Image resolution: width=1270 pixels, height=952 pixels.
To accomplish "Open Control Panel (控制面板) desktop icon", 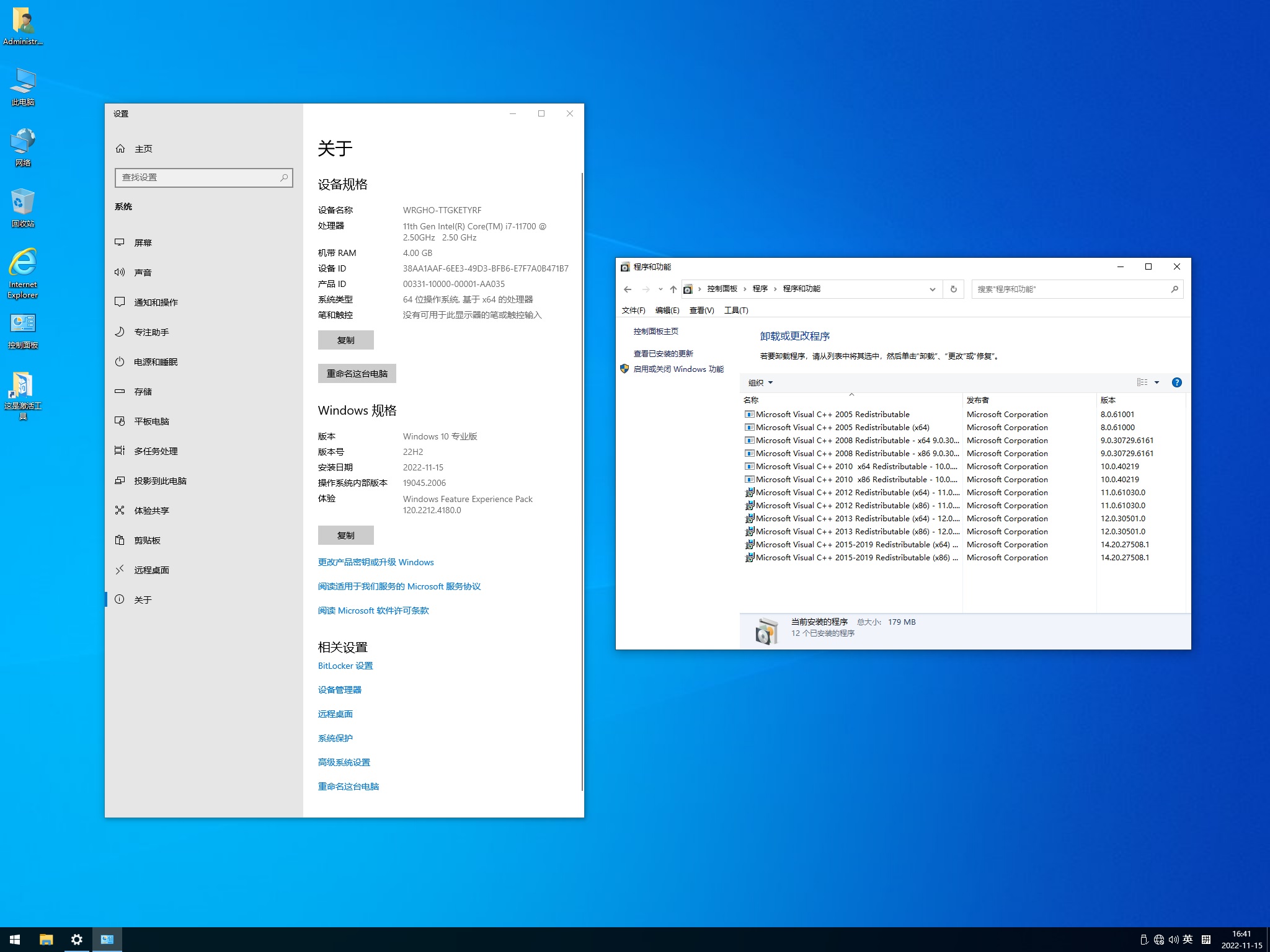I will coord(23,330).
